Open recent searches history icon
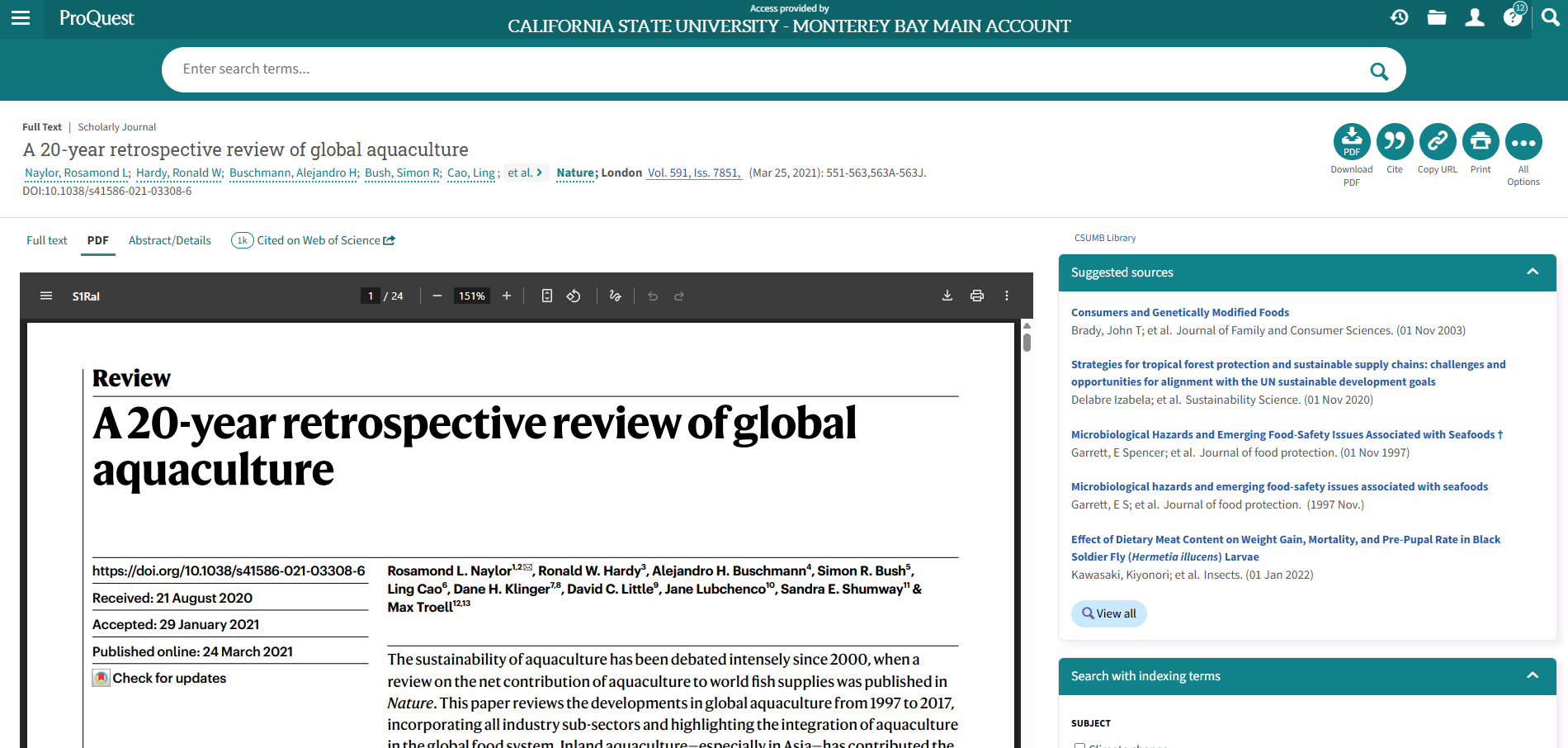Image resolution: width=1568 pixels, height=748 pixels. [1399, 17]
